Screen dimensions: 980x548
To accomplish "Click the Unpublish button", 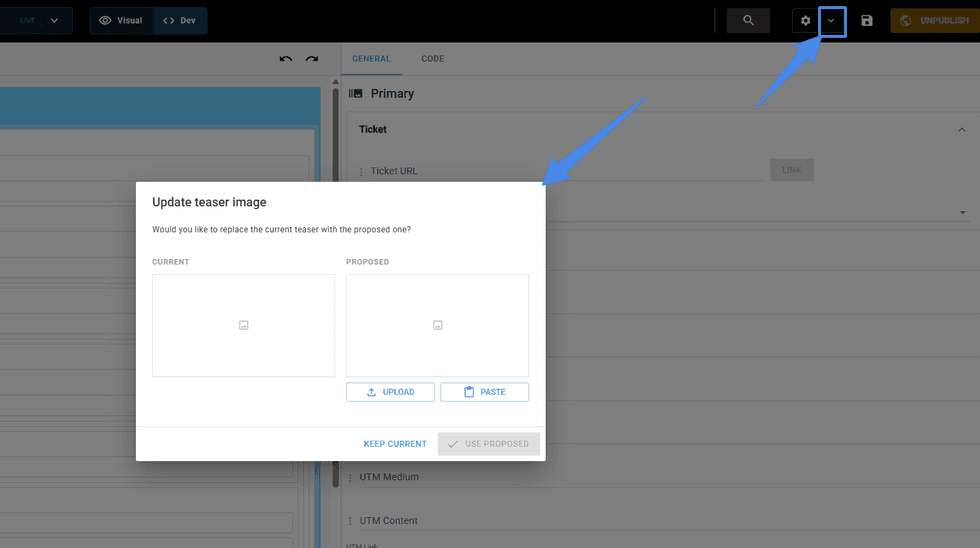I will (935, 21).
